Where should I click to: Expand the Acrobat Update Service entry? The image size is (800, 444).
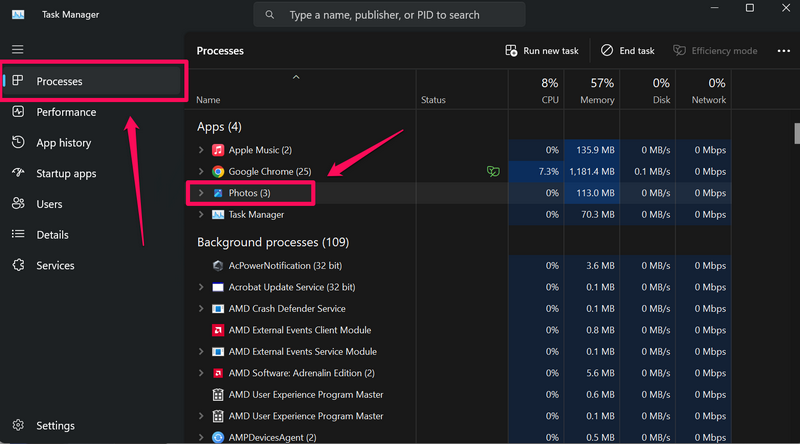(201, 287)
